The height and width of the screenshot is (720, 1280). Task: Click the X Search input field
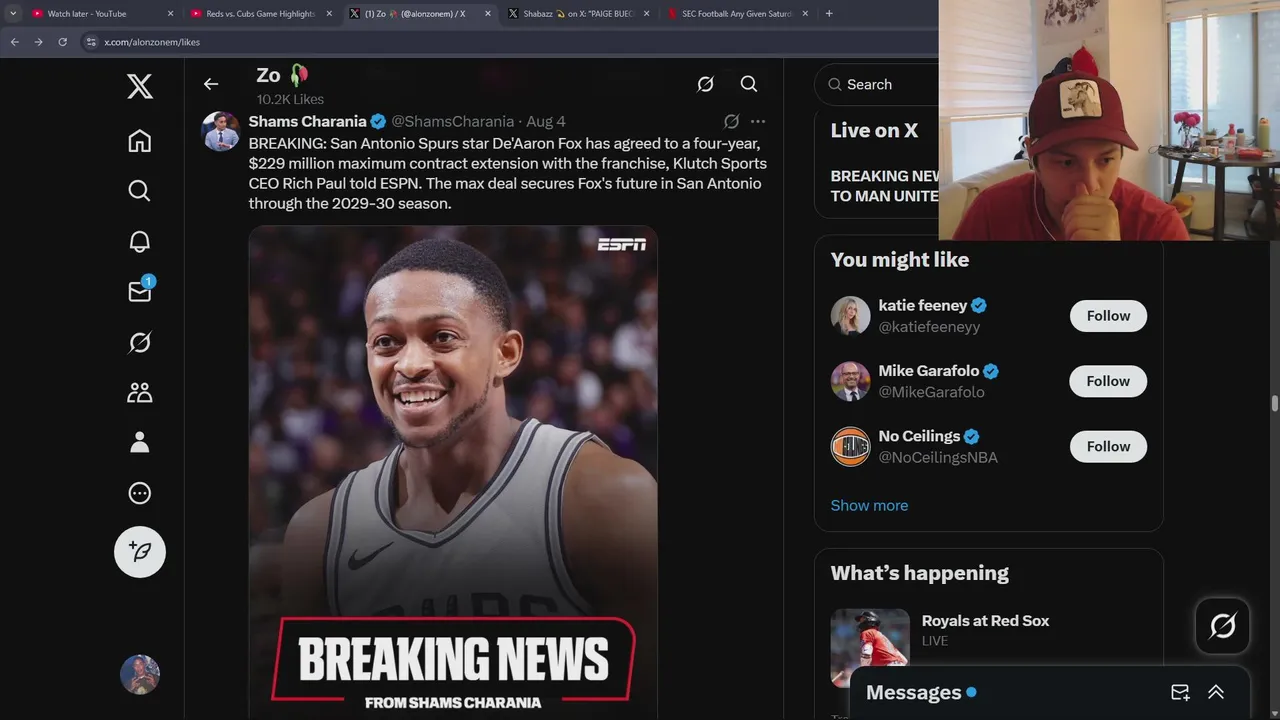click(x=878, y=85)
